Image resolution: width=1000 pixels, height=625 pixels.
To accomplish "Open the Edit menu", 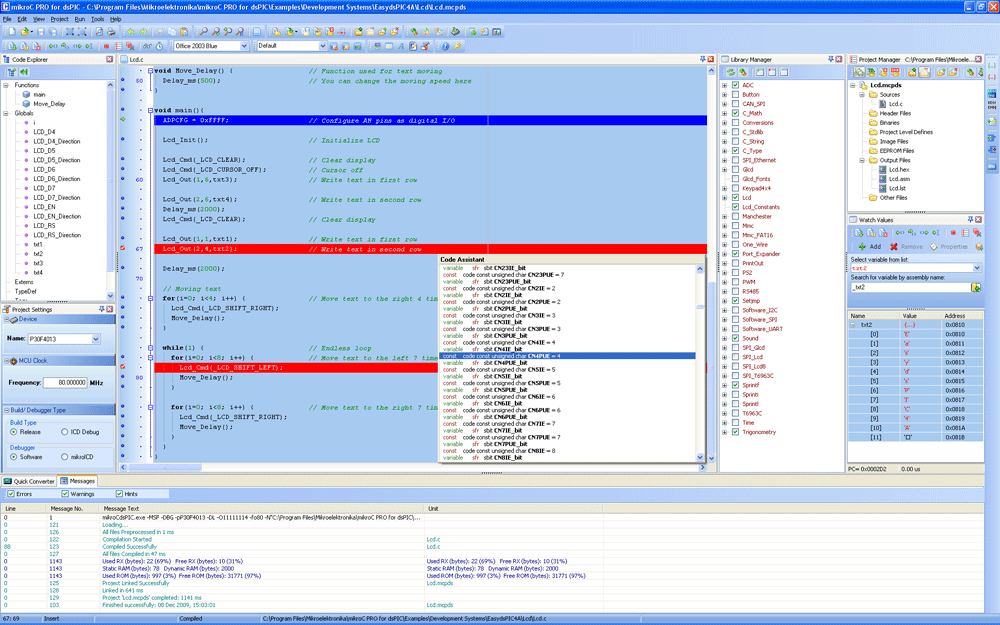I will click(x=22, y=19).
